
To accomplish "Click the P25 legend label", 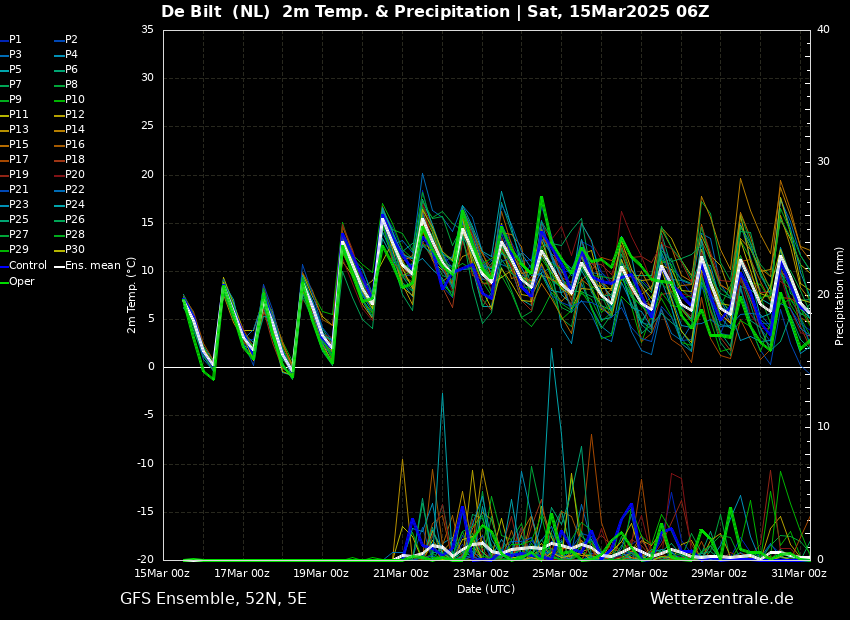I will pyautogui.click(x=18, y=220).
